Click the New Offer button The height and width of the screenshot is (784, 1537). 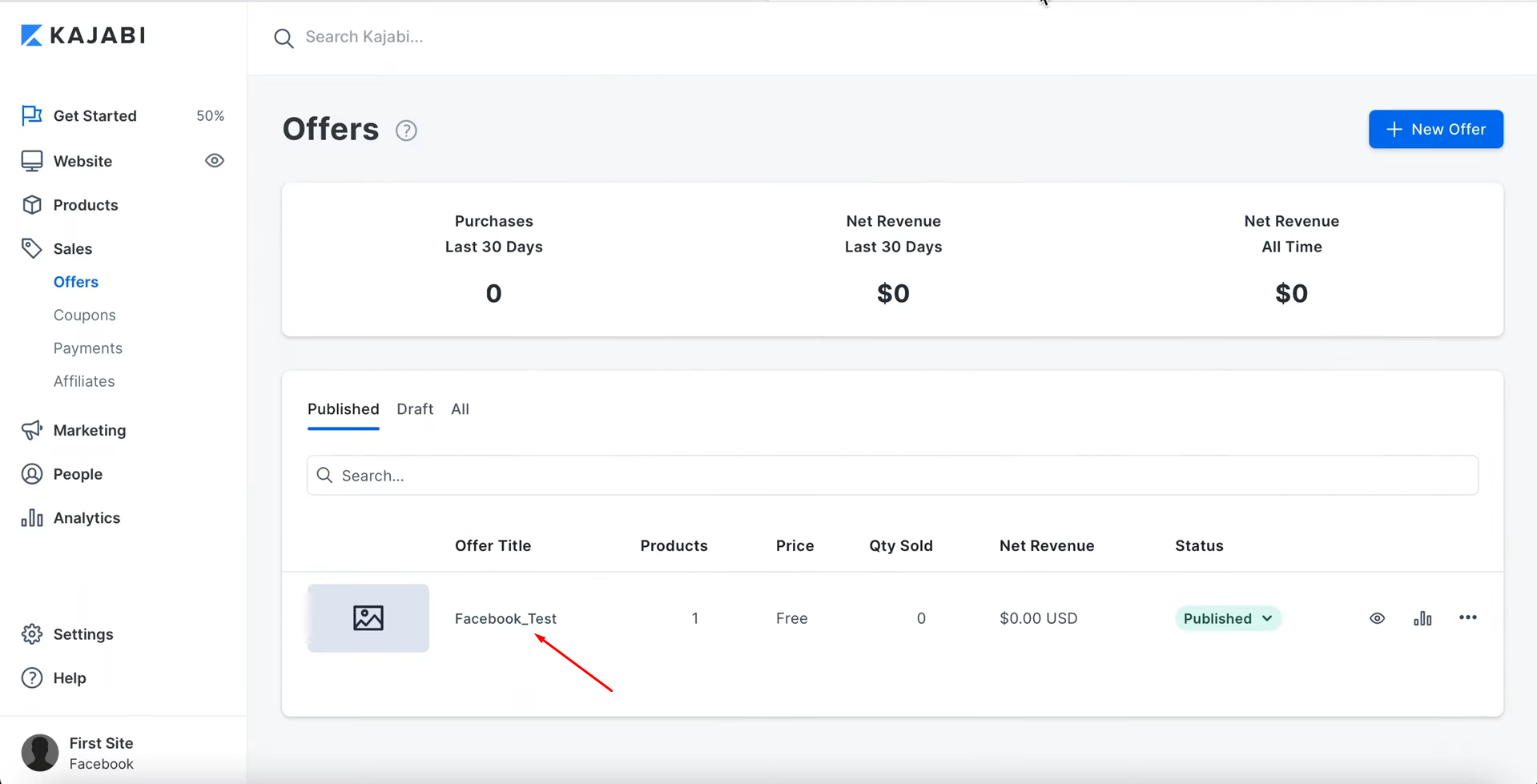(x=1435, y=129)
